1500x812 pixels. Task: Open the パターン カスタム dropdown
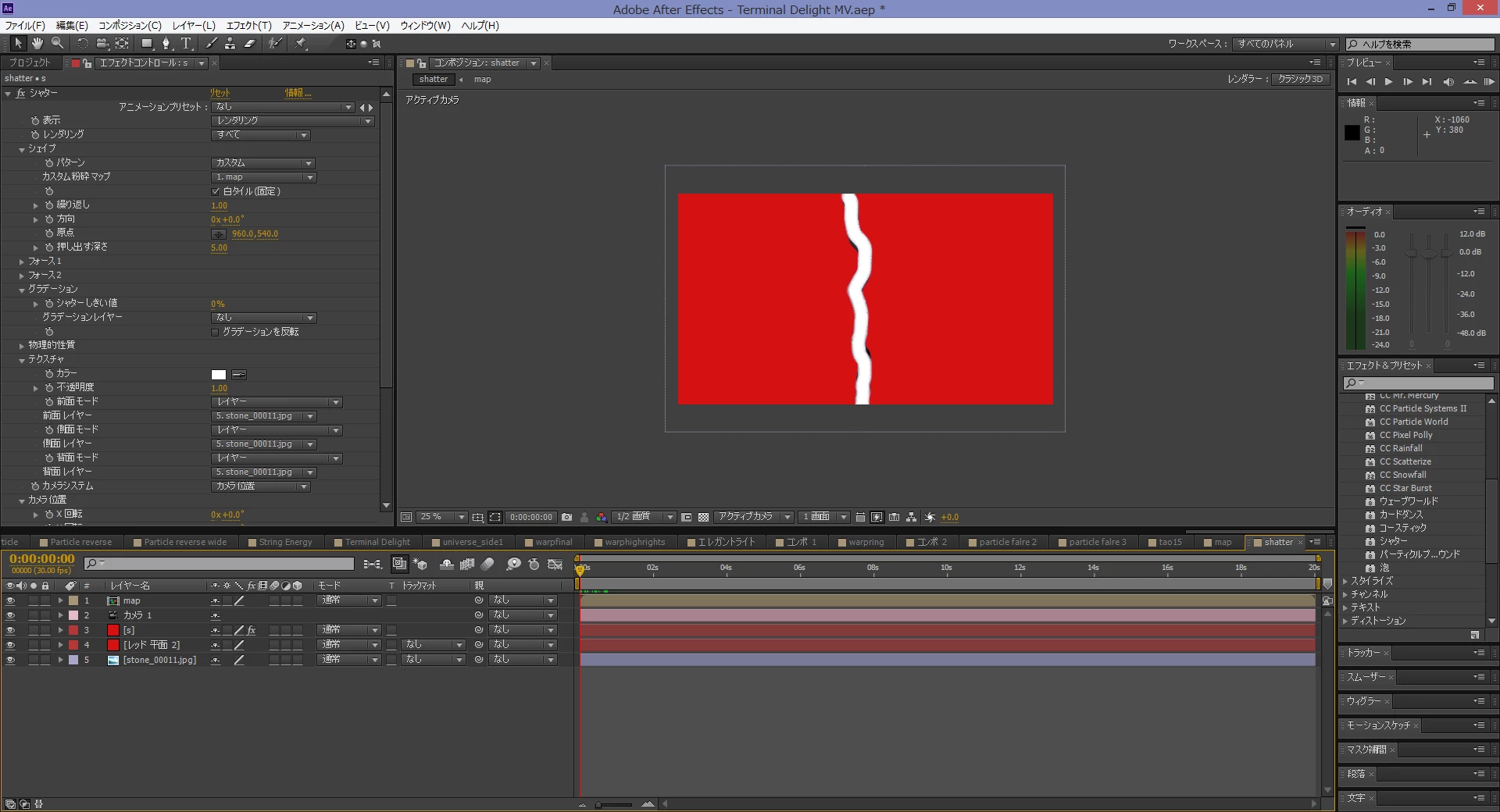(x=262, y=163)
